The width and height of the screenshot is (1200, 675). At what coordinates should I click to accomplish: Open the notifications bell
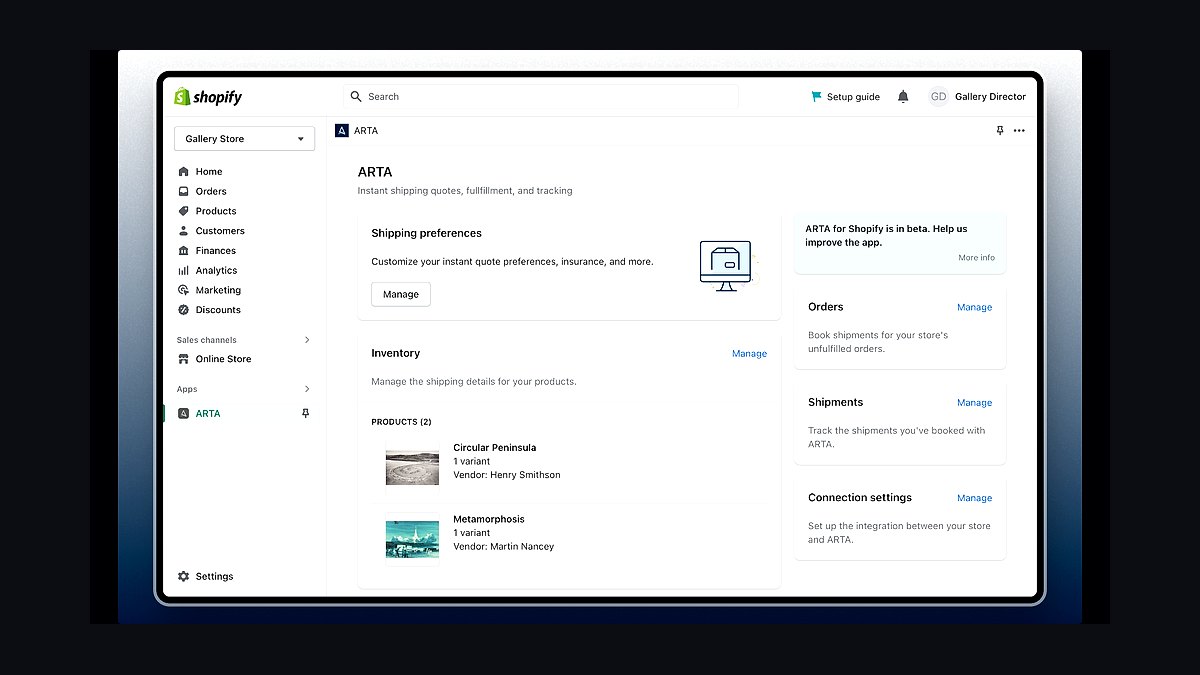pos(903,97)
